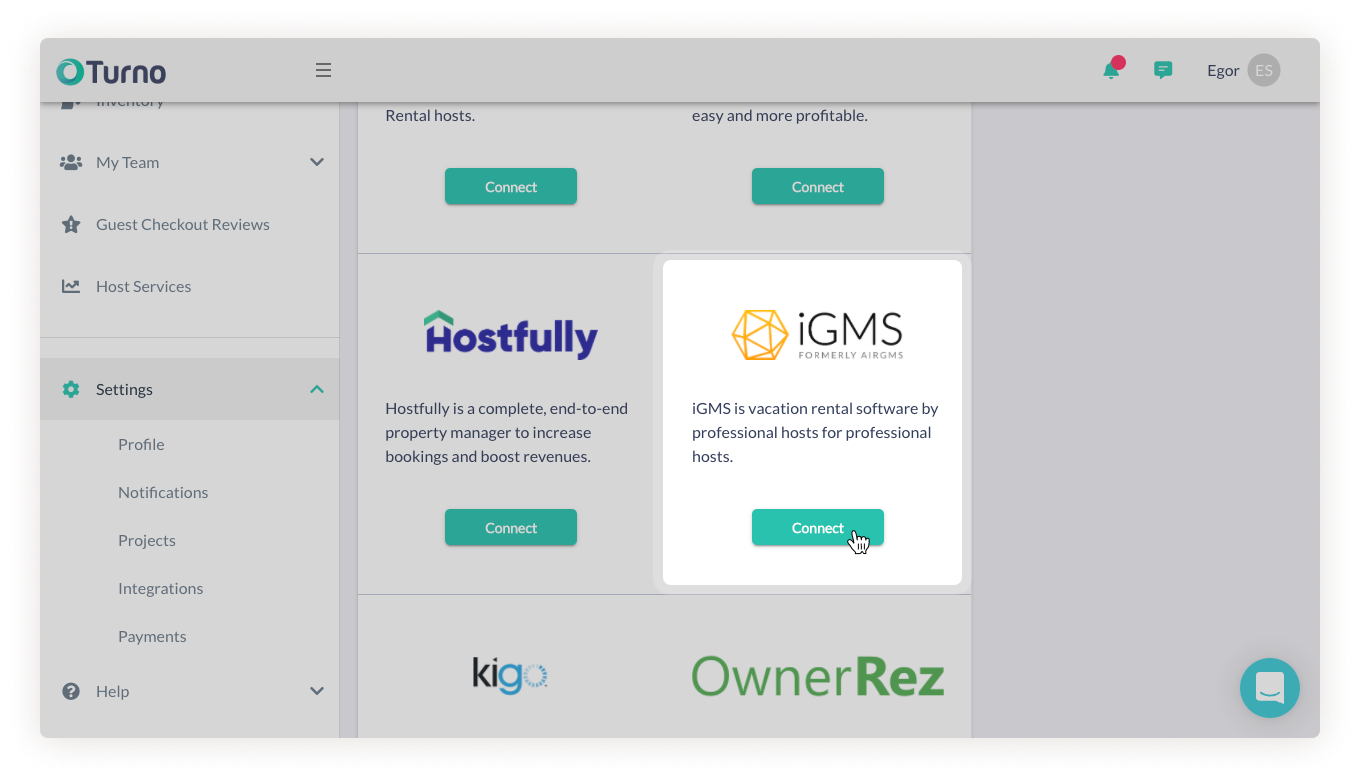
Task: Select the Settings menu item
Action: point(190,389)
